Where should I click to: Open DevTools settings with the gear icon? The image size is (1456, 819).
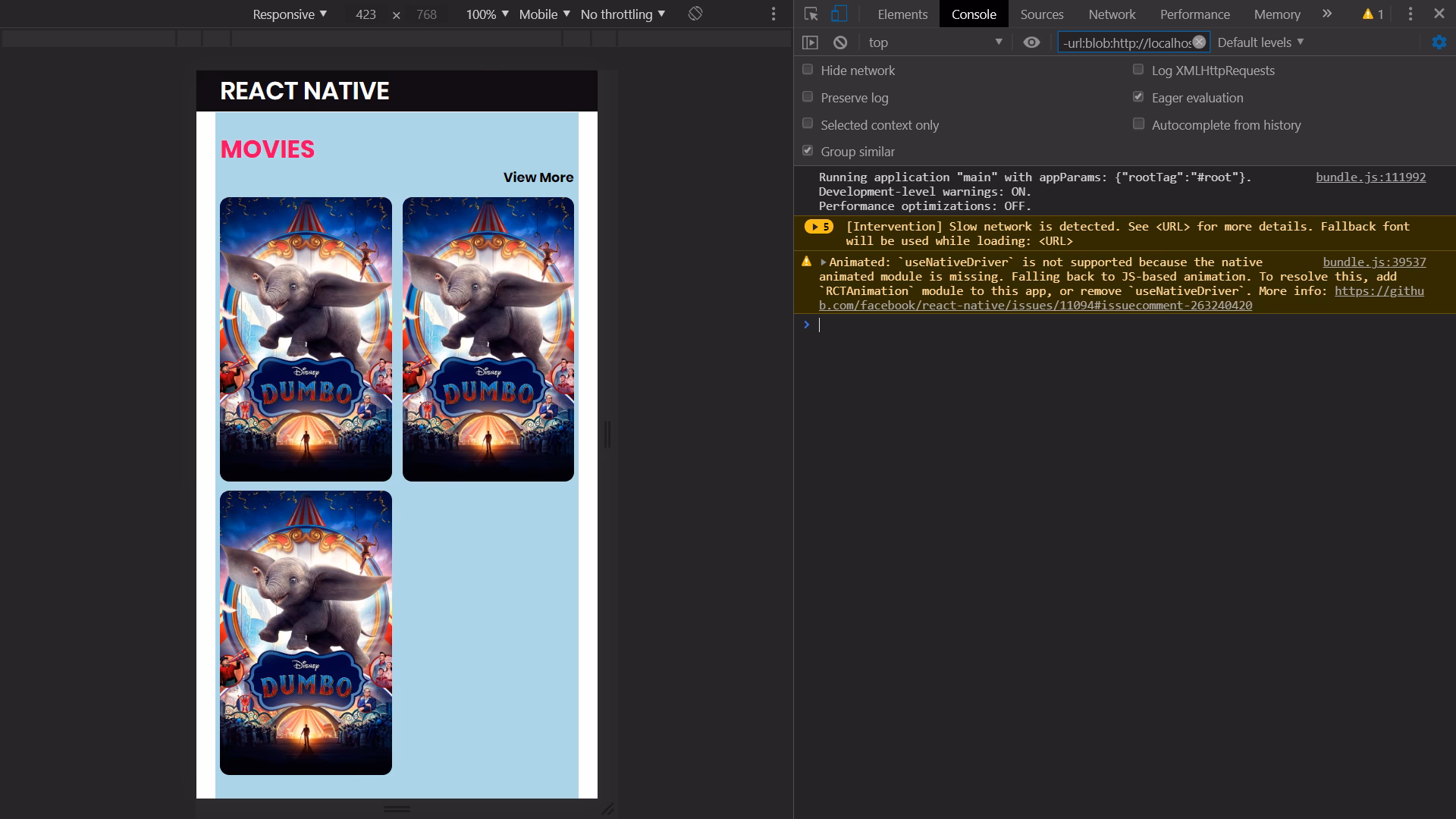pos(1439,42)
